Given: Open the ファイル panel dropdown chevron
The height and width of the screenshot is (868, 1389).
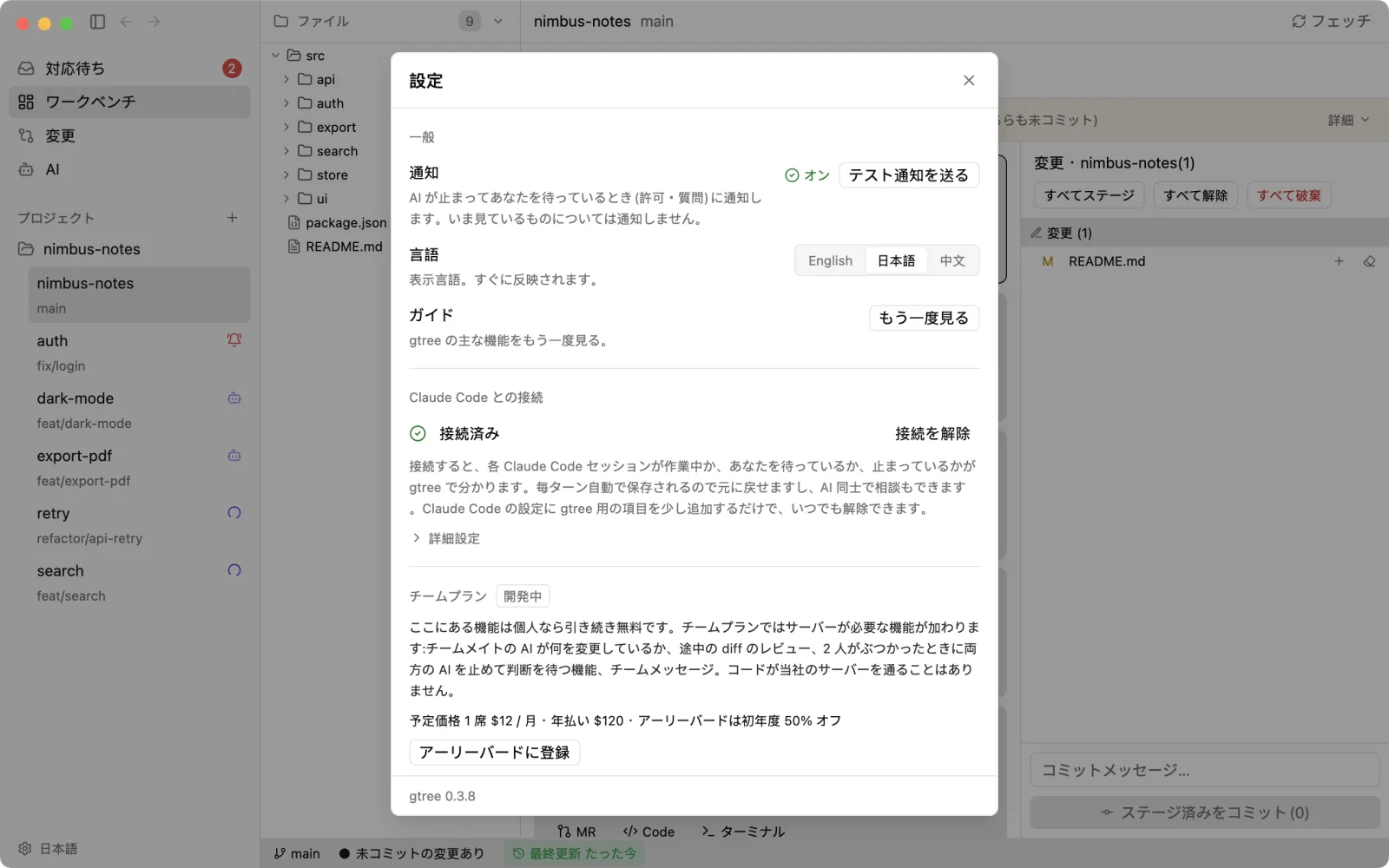Looking at the screenshot, I should (x=498, y=22).
